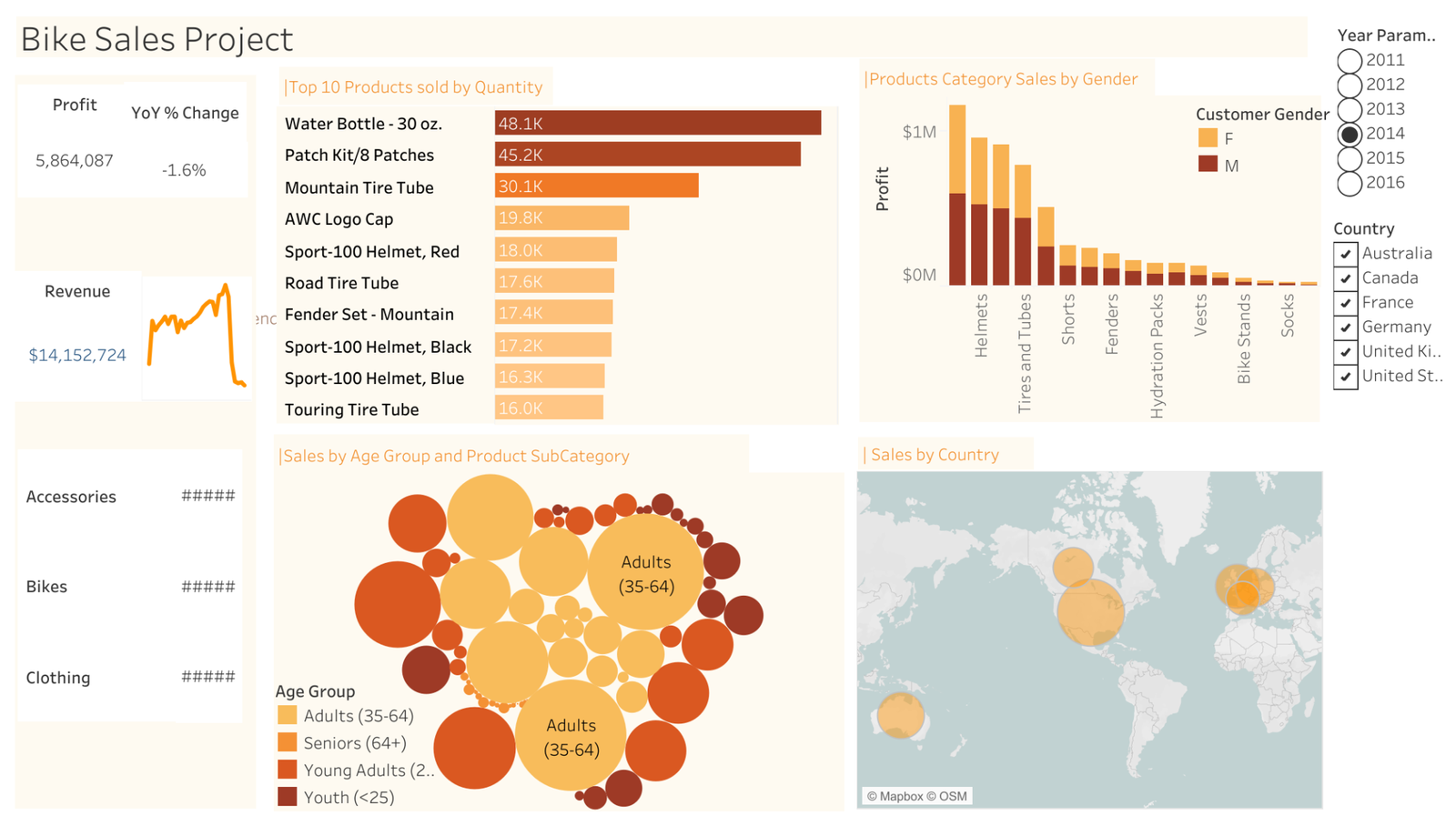Click the Mountain Tire Tube bar

[596, 186]
